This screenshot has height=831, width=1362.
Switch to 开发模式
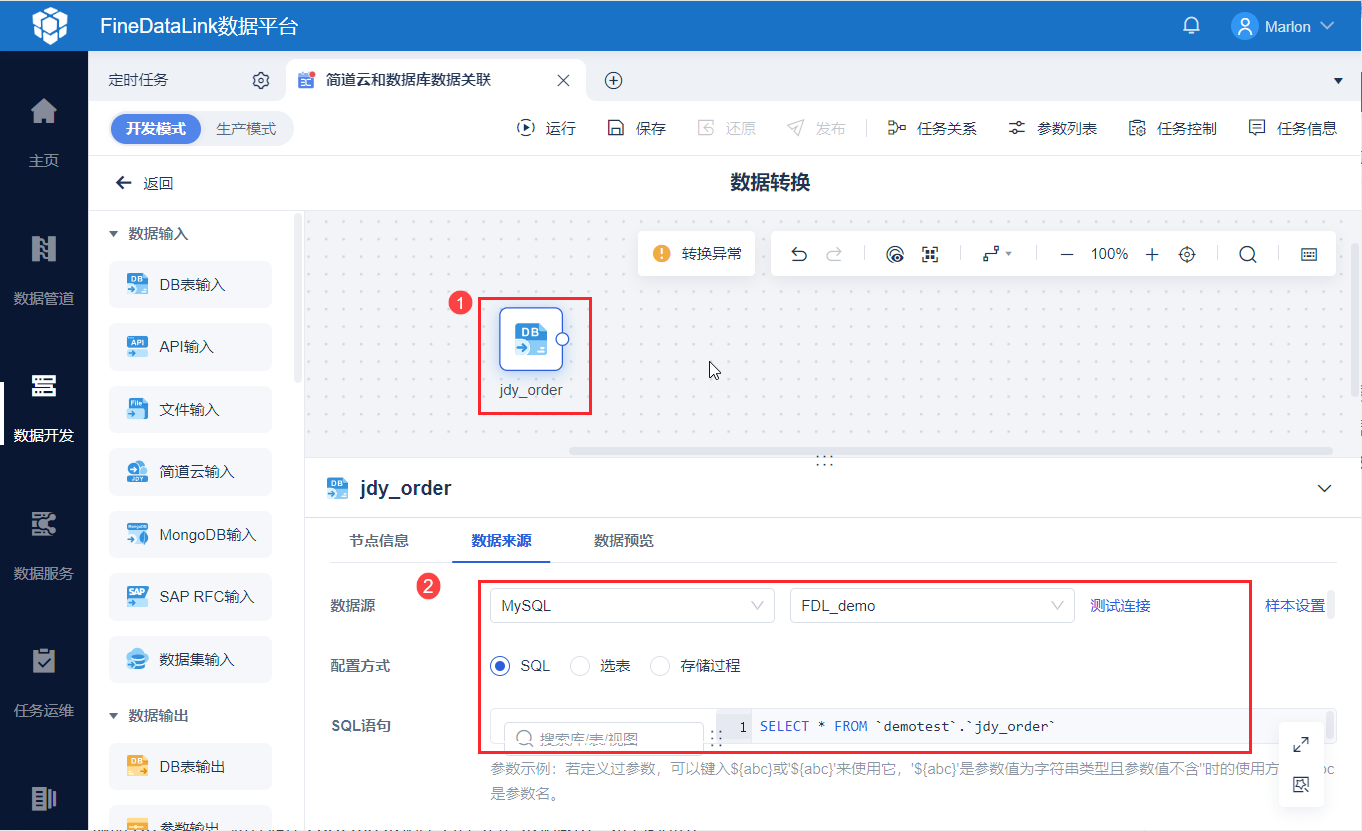coord(156,129)
